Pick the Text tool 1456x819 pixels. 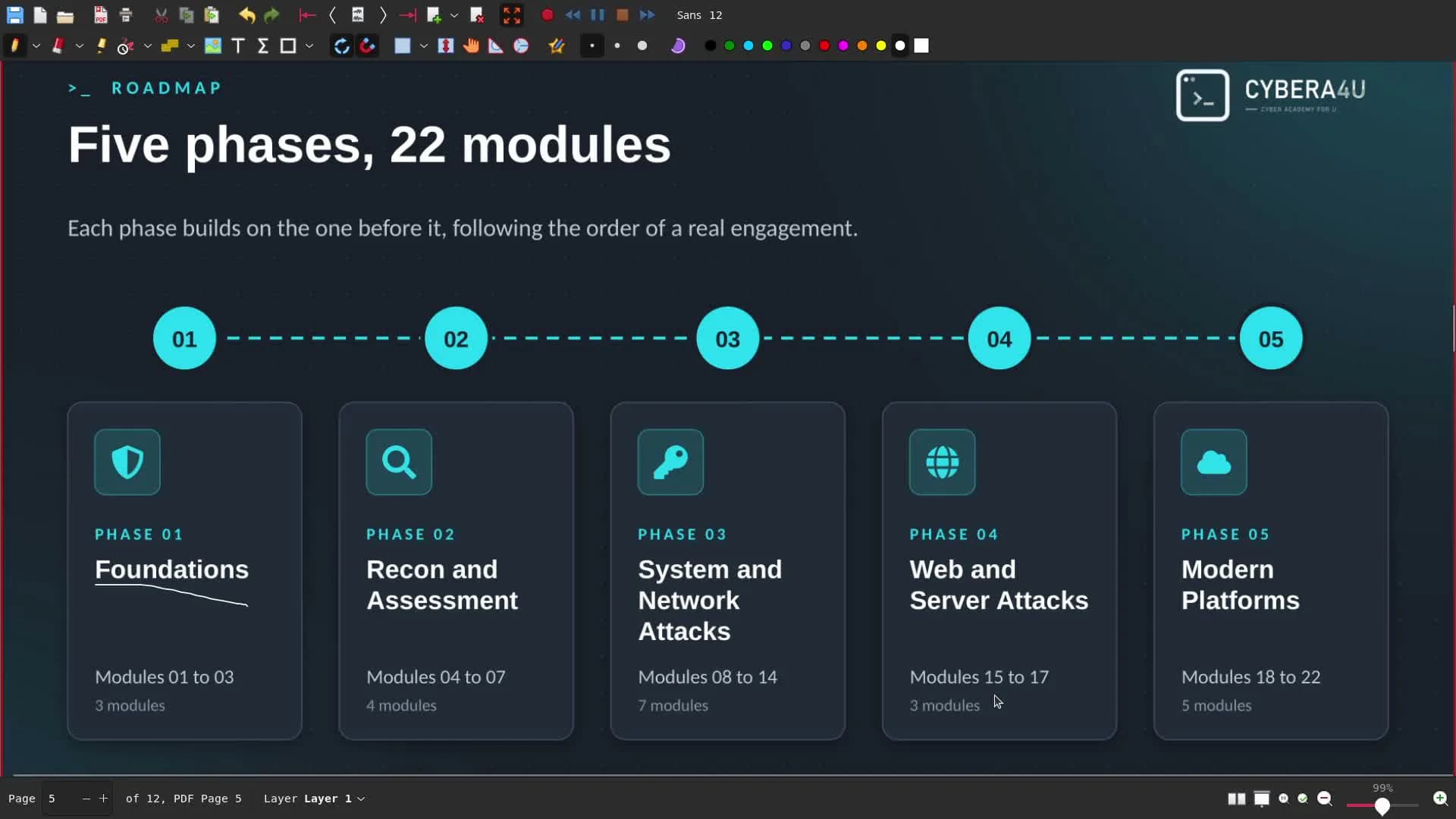238,46
